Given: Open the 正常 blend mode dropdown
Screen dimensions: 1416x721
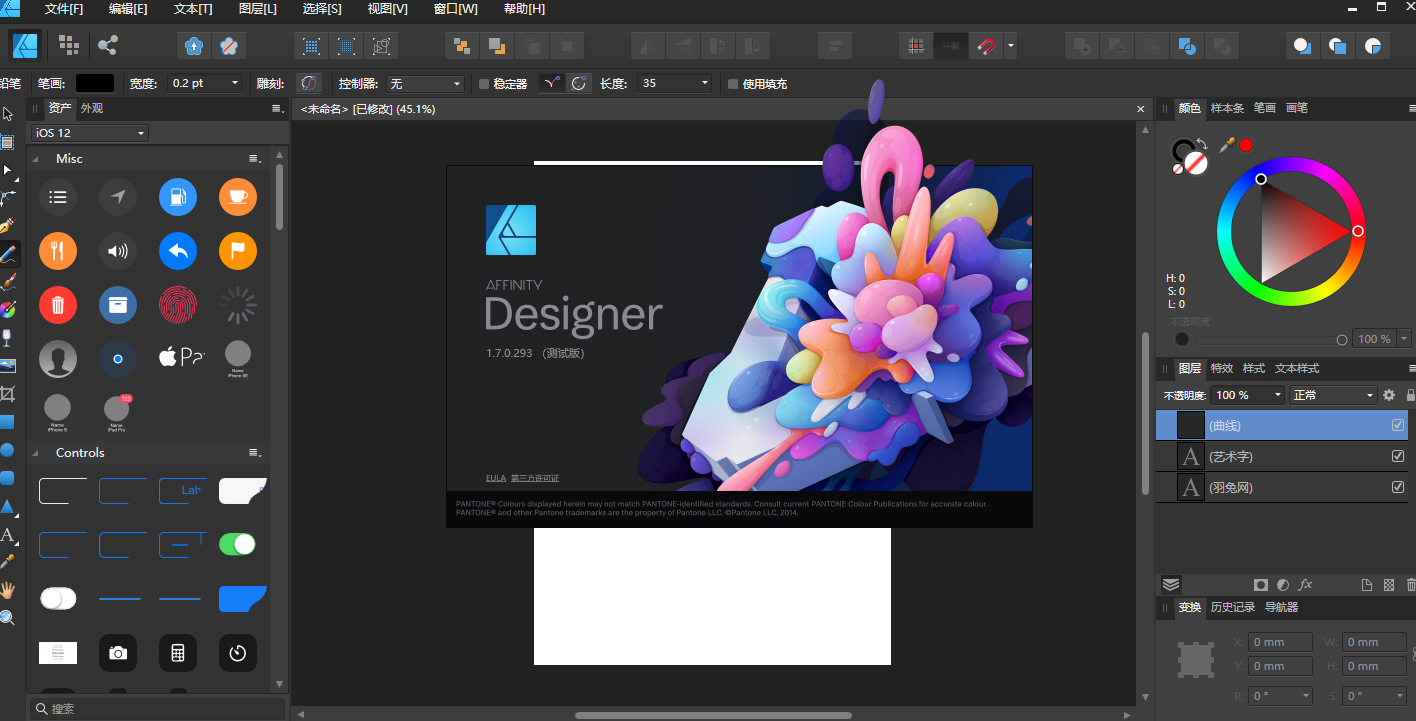Looking at the screenshot, I should tap(1333, 395).
